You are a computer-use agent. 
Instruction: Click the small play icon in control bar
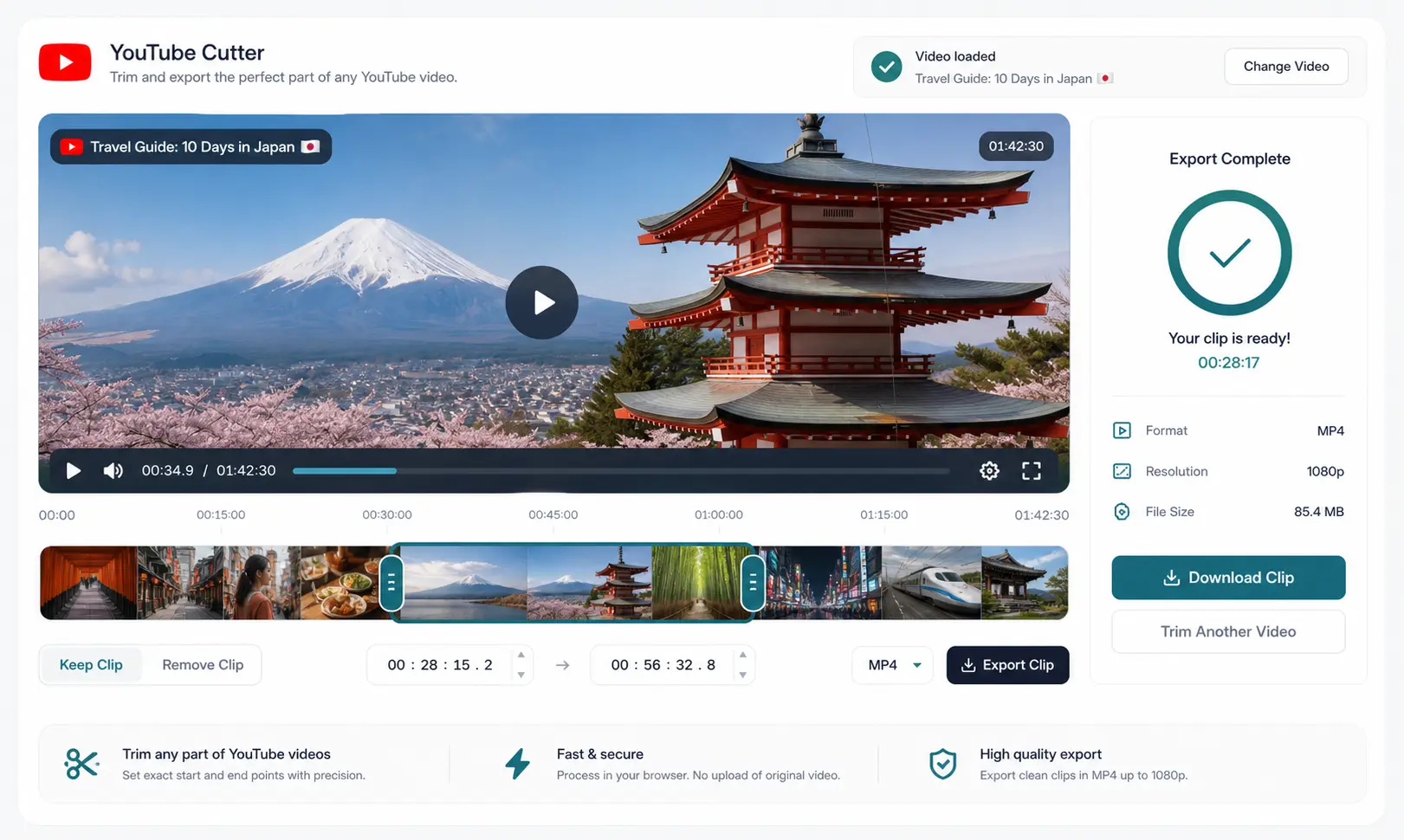tap(74, 470)
